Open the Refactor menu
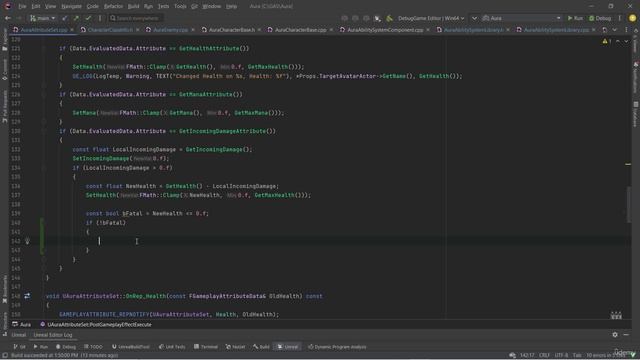Screen dimensions: 640x360 (113, 6)
